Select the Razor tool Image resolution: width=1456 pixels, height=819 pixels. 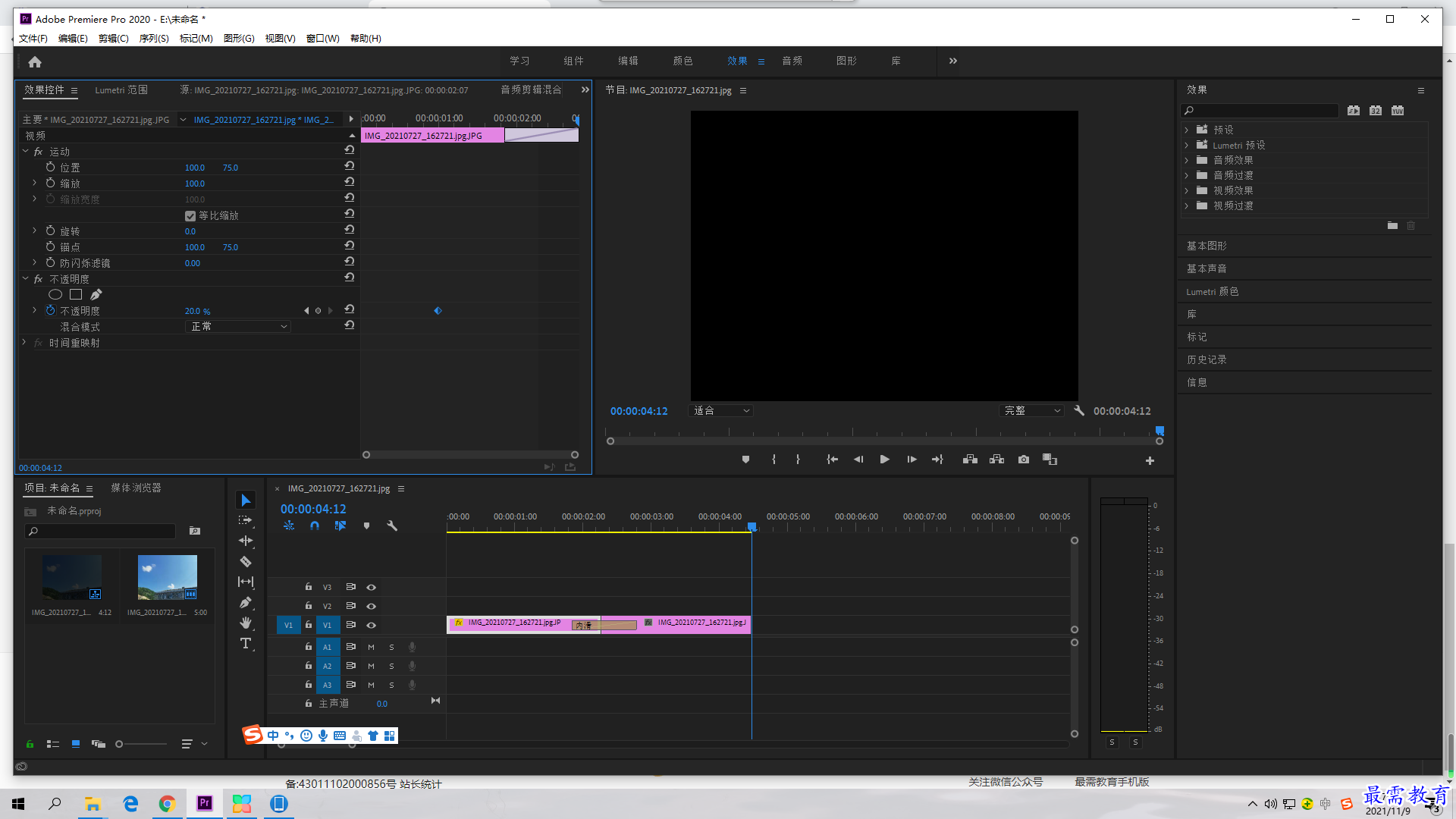coord(246,561)
